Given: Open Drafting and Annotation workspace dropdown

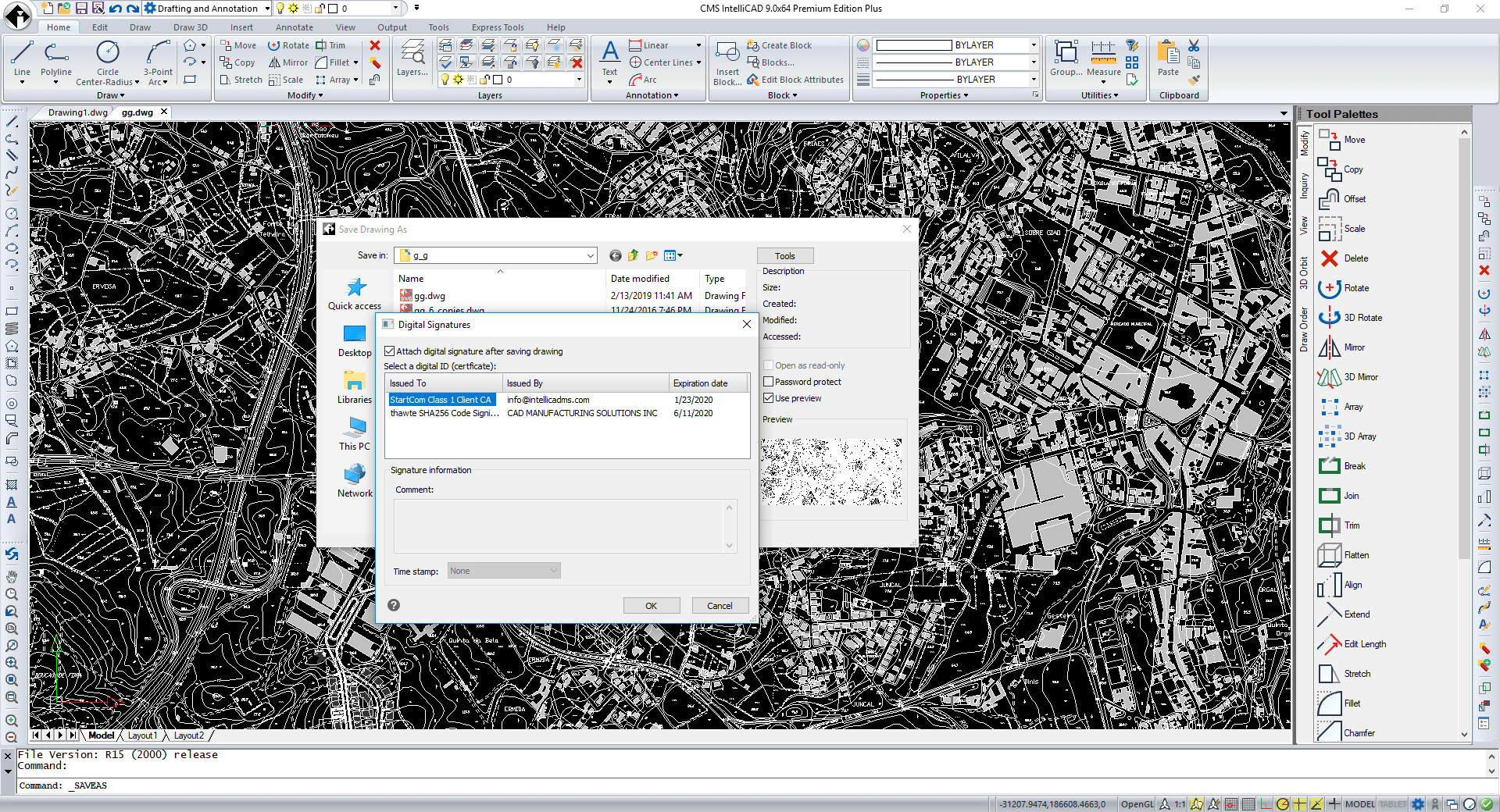Looking at the screenshot, I should (x=266, y=9).
